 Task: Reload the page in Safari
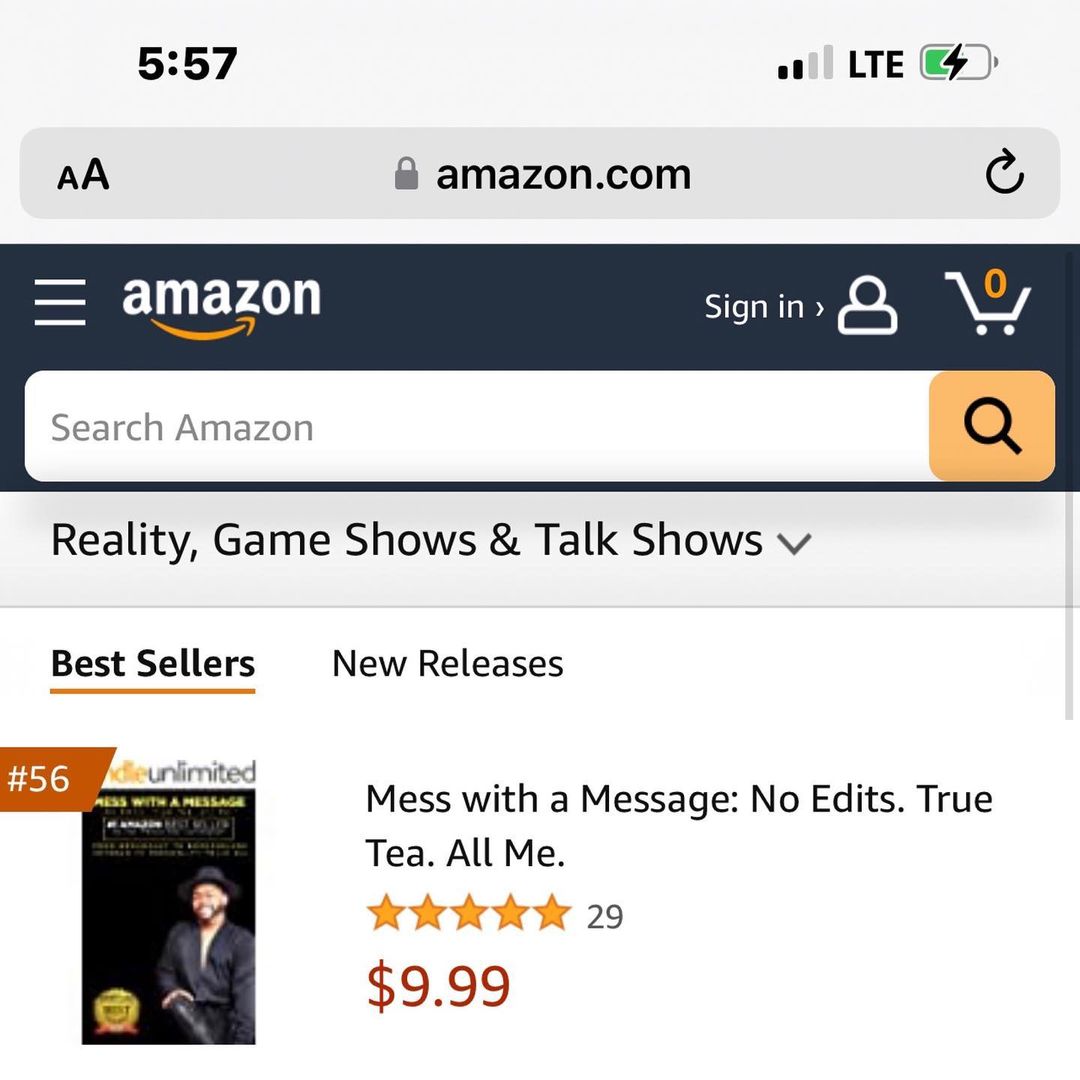click(x=1004, y=172)
